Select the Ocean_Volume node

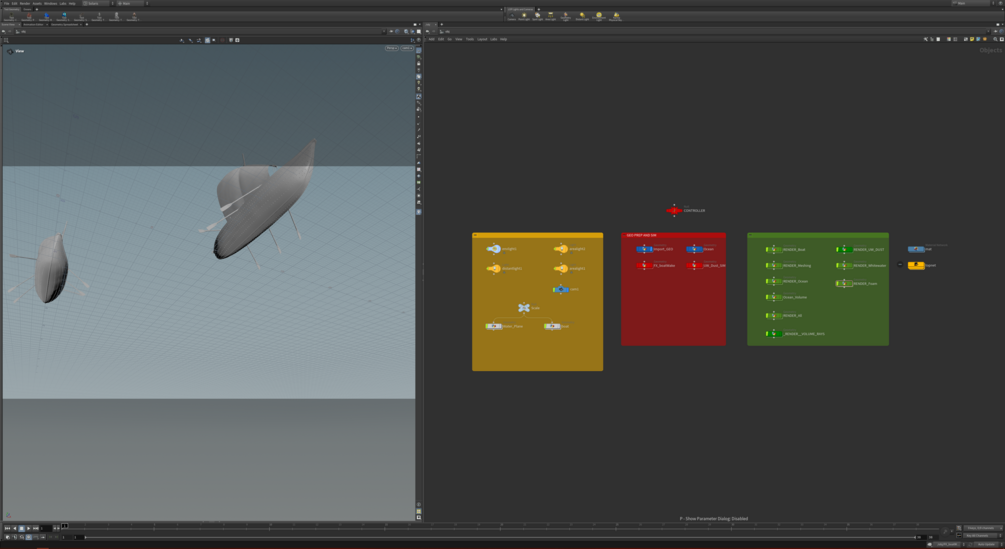pos(774,297)
